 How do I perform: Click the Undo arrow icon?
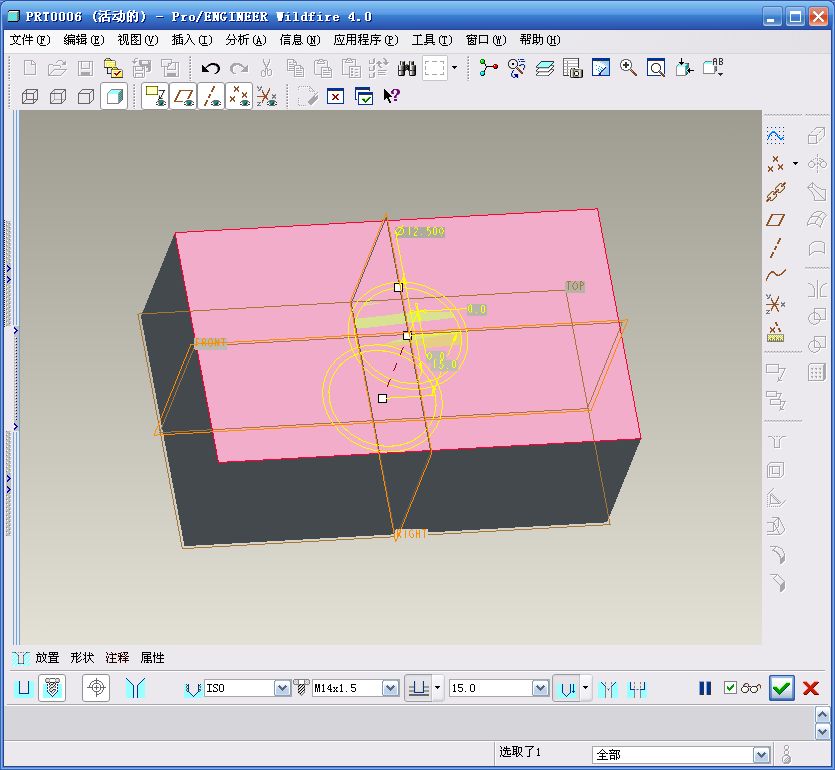point(211,68)
